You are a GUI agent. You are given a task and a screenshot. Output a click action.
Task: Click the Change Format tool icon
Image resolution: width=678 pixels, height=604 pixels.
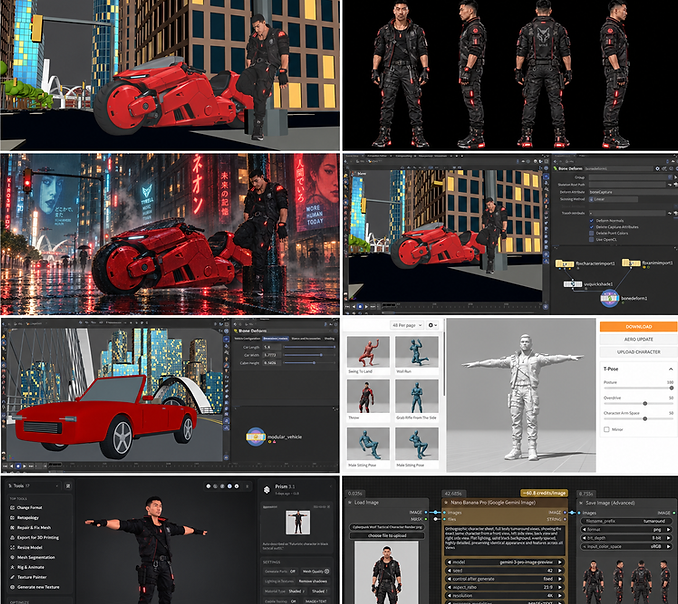tap(12, 508)
